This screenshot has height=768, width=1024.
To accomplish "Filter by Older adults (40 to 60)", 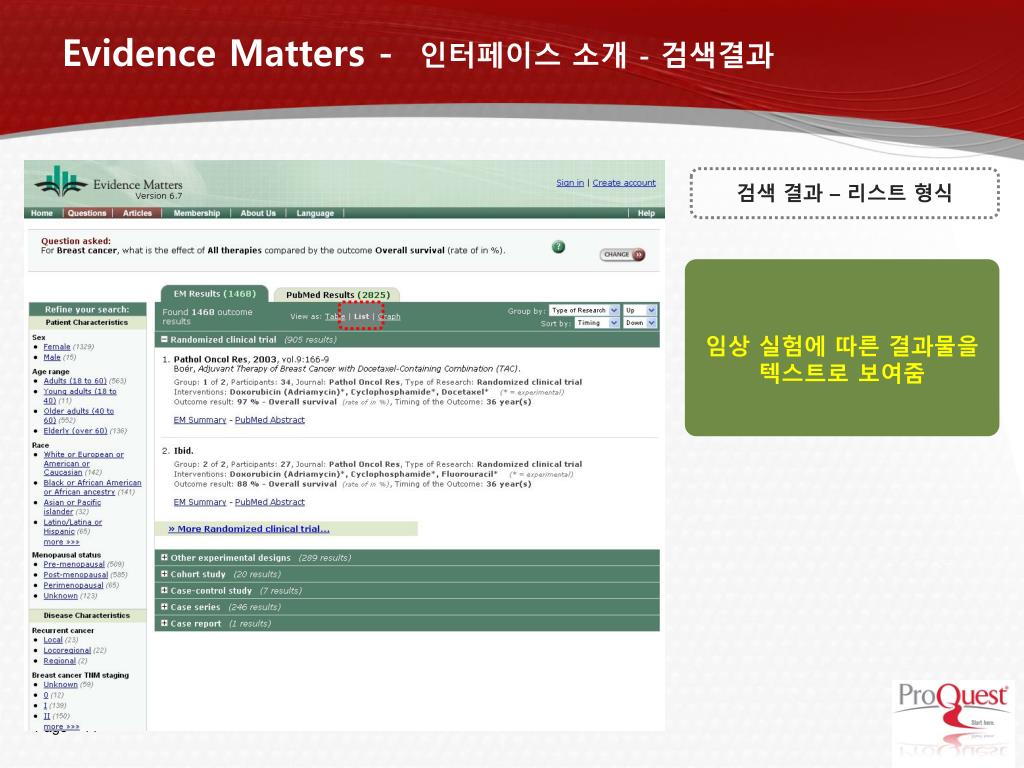I will tap(78, 415).
